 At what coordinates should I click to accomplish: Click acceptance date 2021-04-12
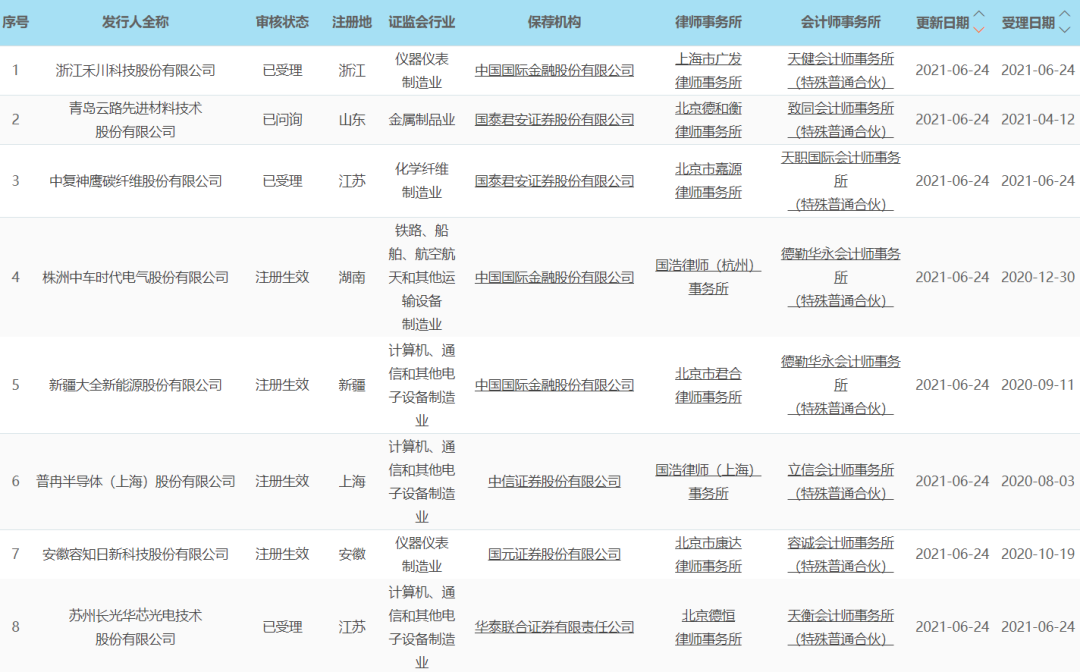pos(1037,120)
